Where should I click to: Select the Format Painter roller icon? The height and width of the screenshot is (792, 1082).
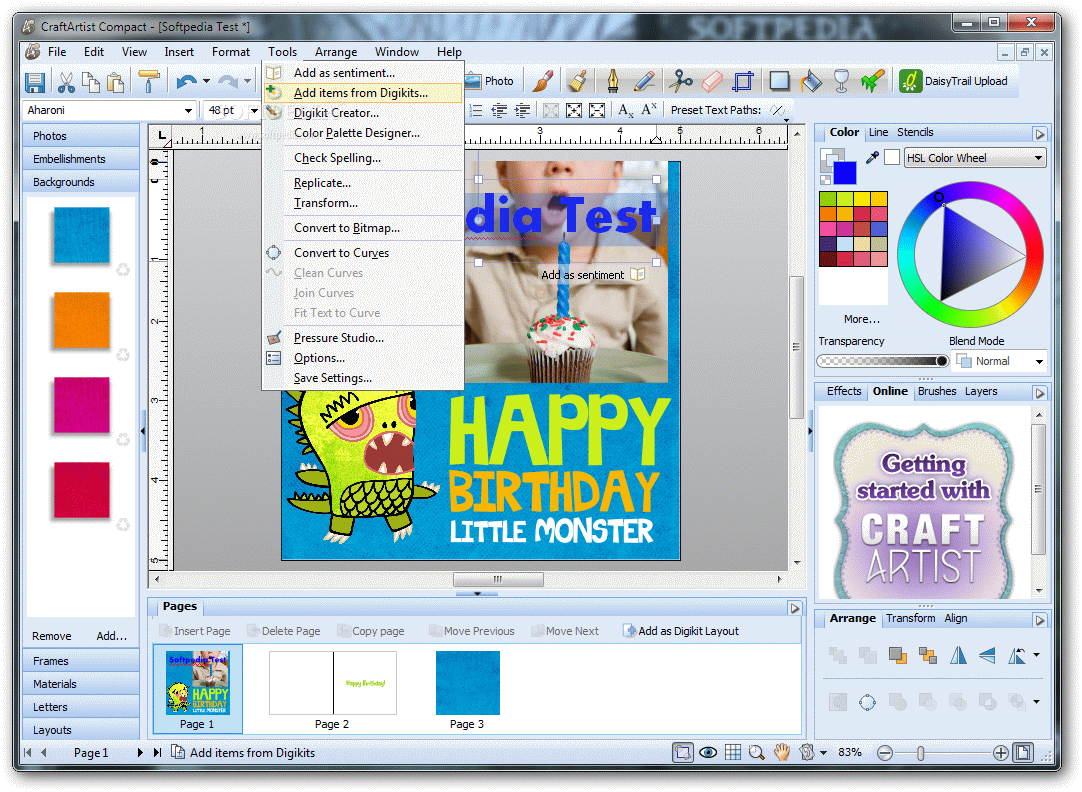(148, 81)
